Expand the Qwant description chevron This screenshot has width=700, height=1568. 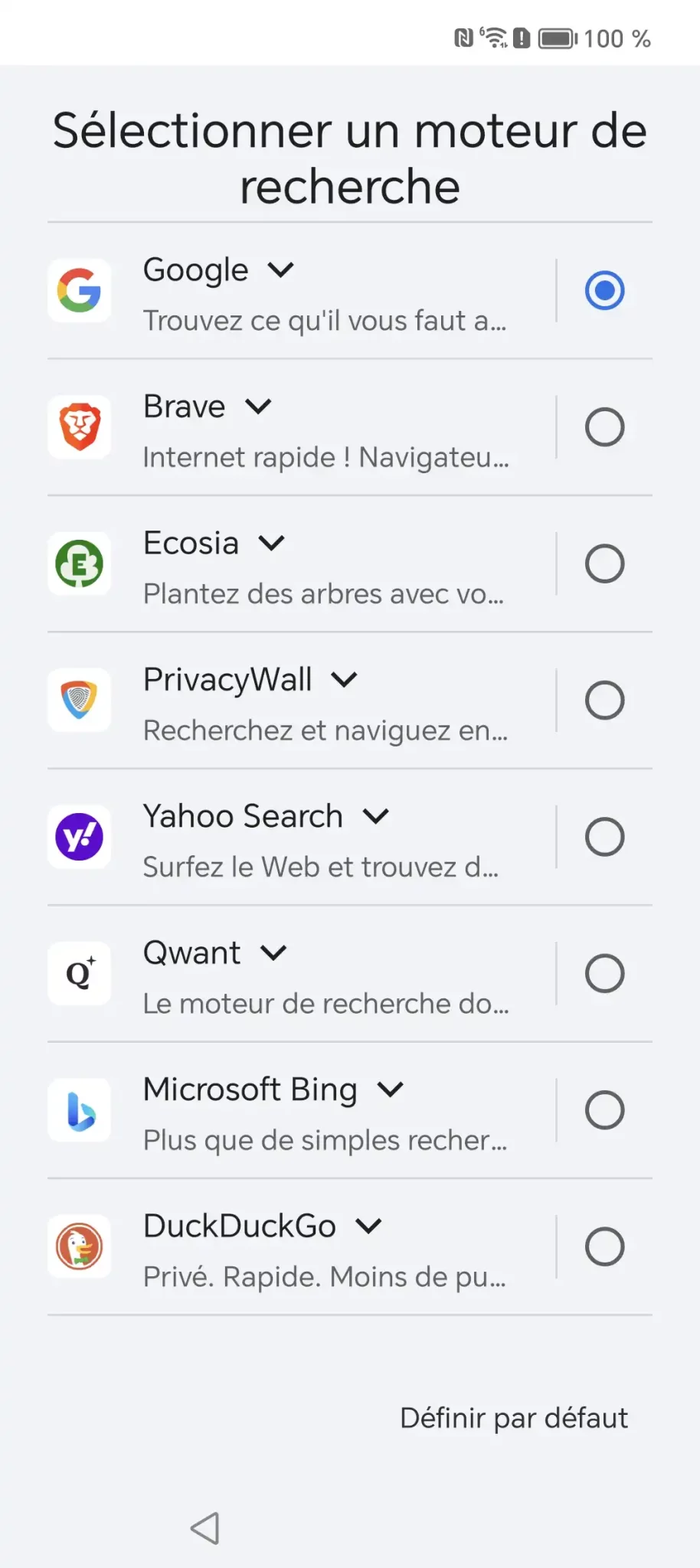[x=273, y=953]
